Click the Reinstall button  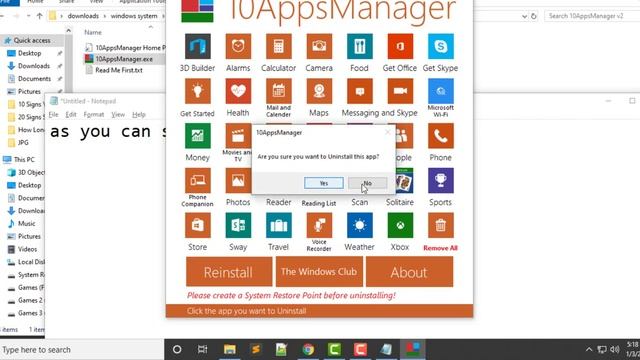pyautogui.click(x=229, y=272)
